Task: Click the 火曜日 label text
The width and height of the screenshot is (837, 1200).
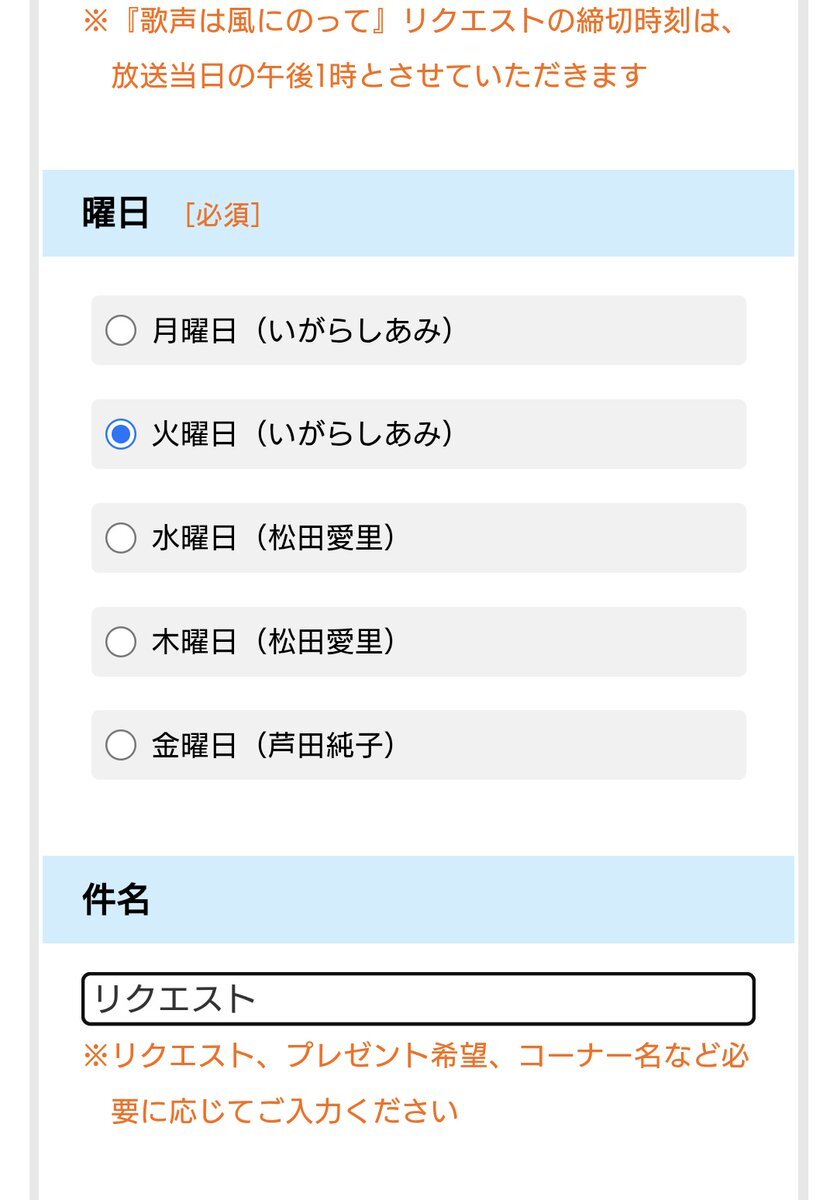Action: coord(194,434)
